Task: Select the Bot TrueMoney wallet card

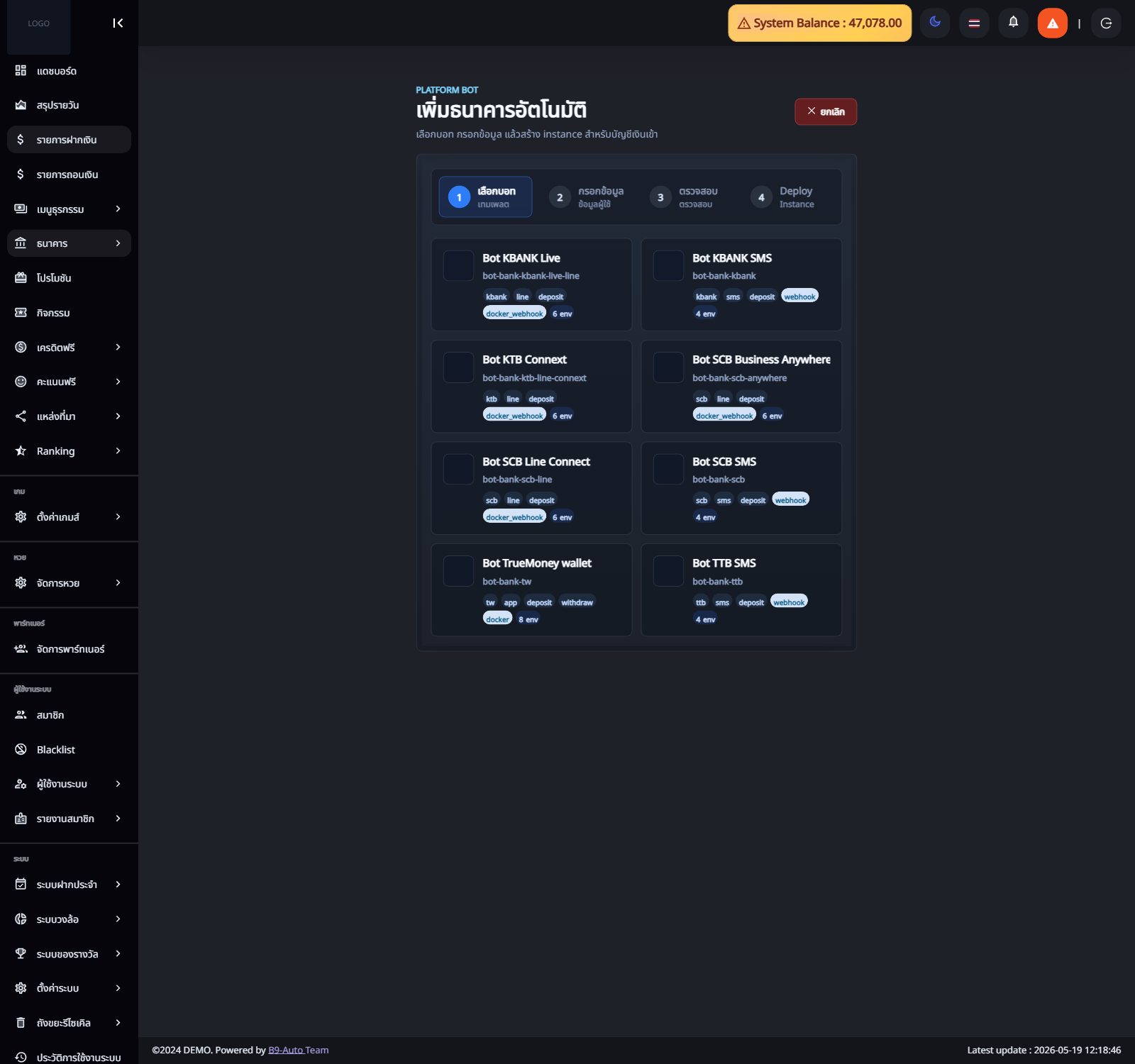Action: tap(531, 589)
